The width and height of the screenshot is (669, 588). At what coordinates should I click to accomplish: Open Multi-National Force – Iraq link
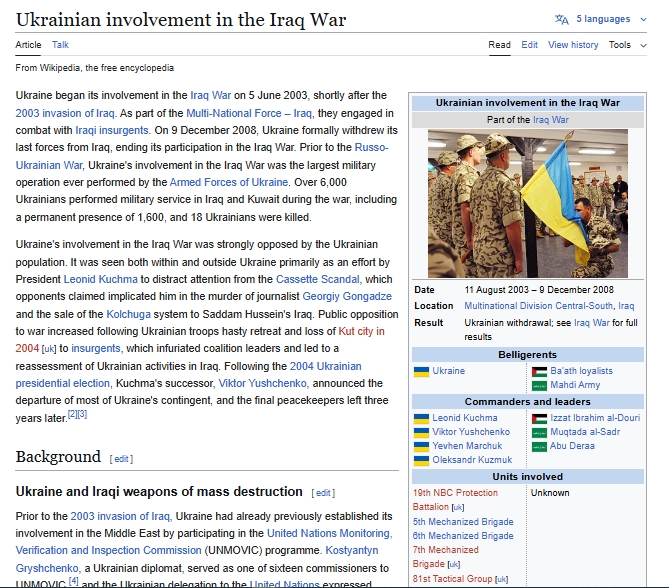[249, 113]
